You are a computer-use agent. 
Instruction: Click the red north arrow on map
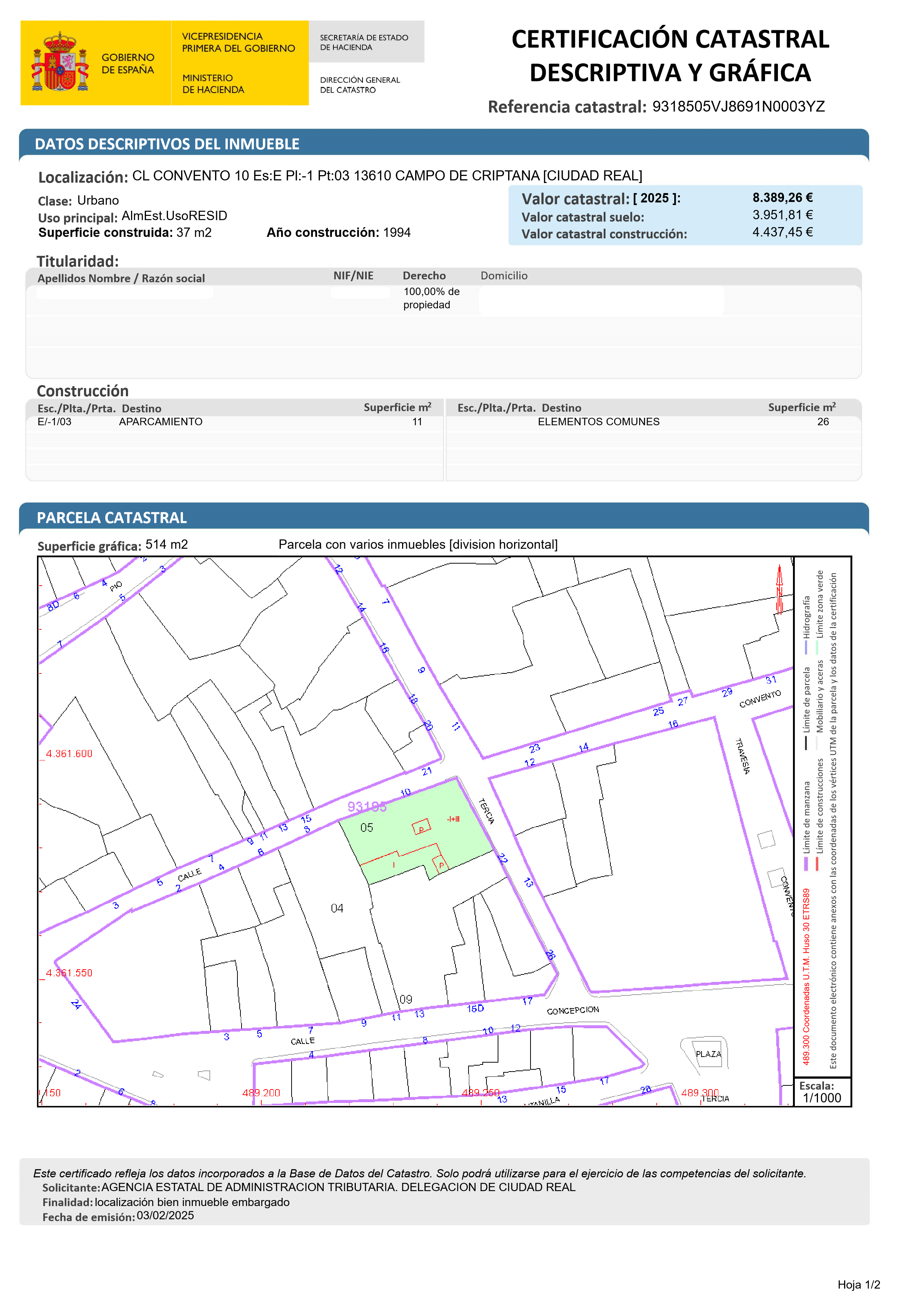[x=780, y=590]
